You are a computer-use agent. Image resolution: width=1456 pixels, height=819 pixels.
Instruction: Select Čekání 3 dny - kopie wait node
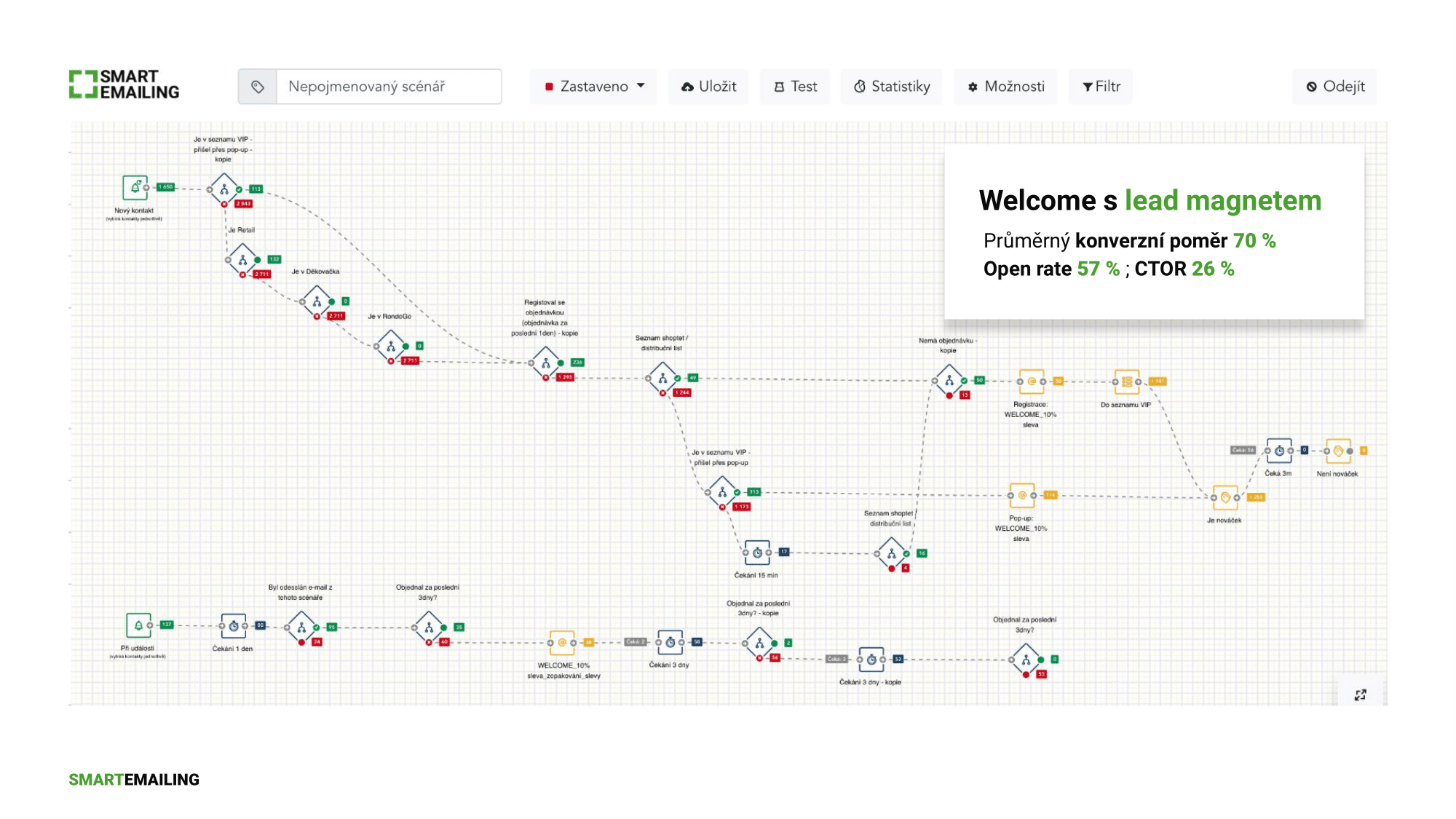(871, 660)
